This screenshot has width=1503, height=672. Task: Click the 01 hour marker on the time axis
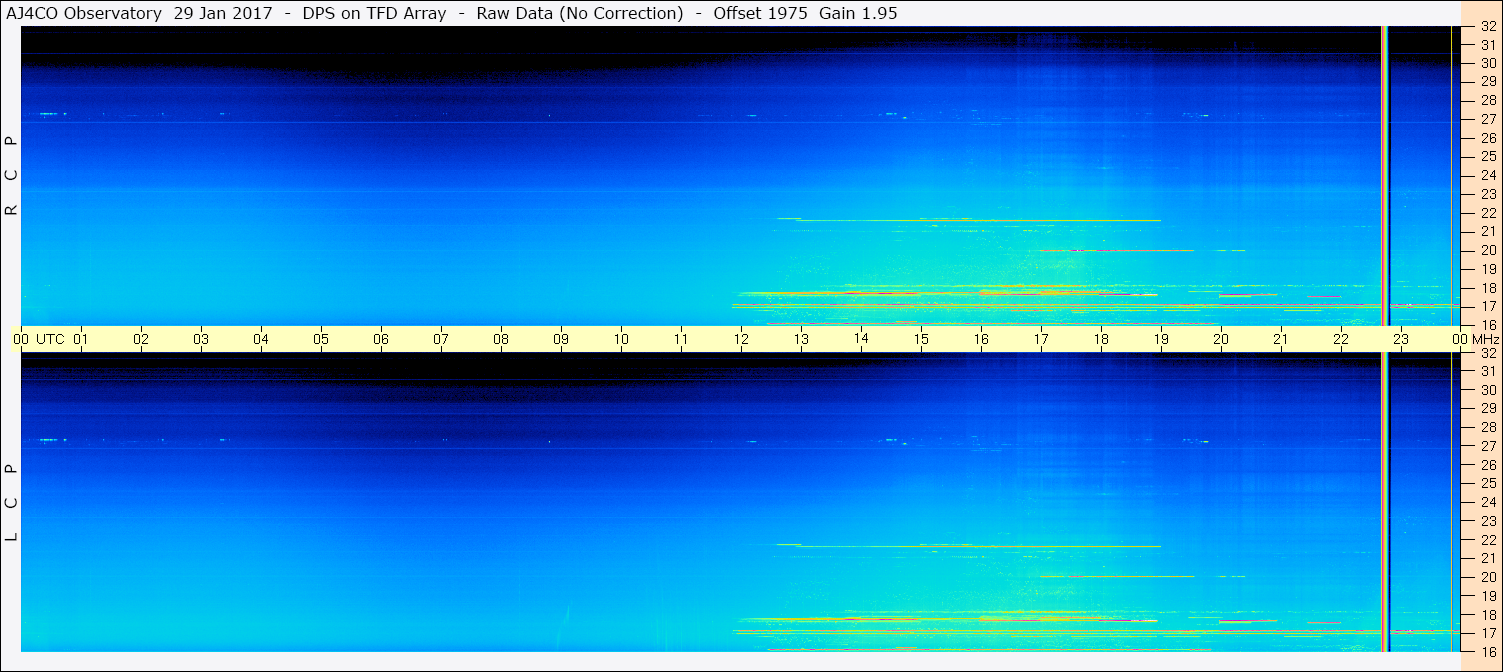tap(81, 339)
